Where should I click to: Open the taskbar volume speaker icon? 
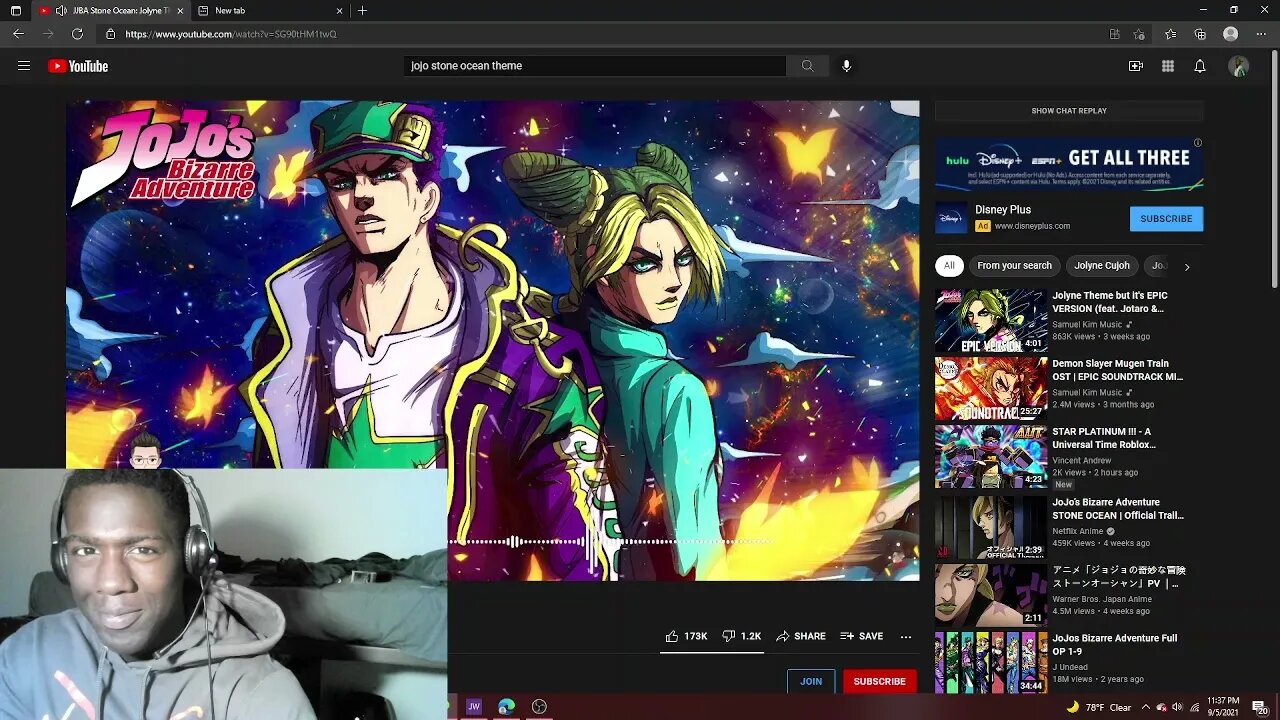click(1178, 707)
